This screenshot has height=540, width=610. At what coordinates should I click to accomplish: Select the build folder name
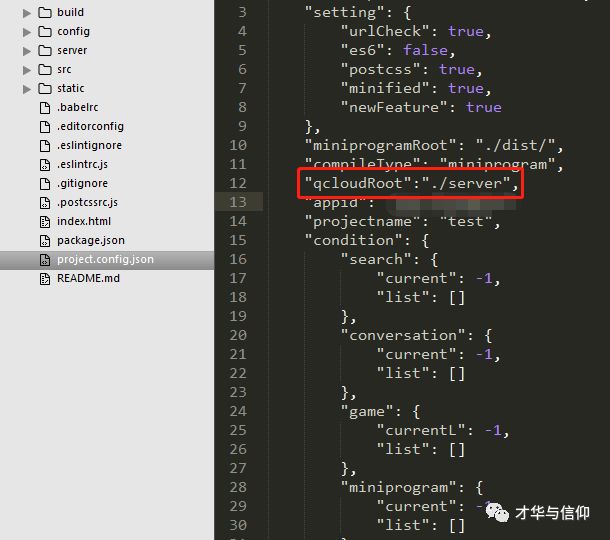pyautogui.click(x=70, y=12)
